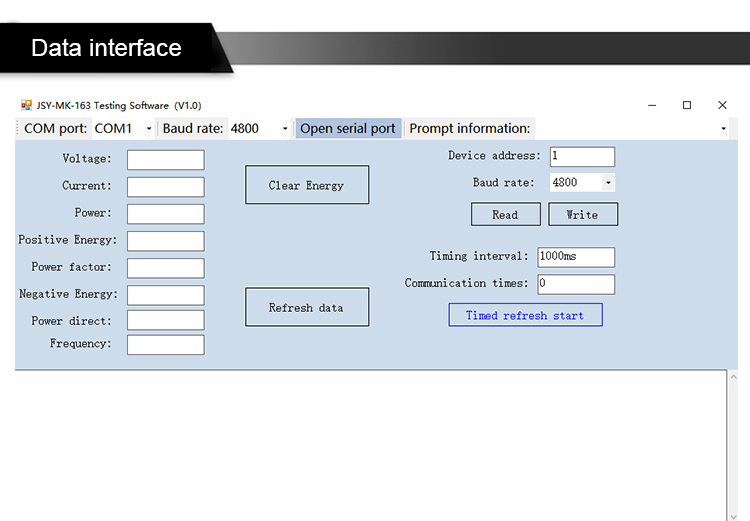Click the Communication times field
The height and width of the screenshot is (521, 750).
(576, 284)
